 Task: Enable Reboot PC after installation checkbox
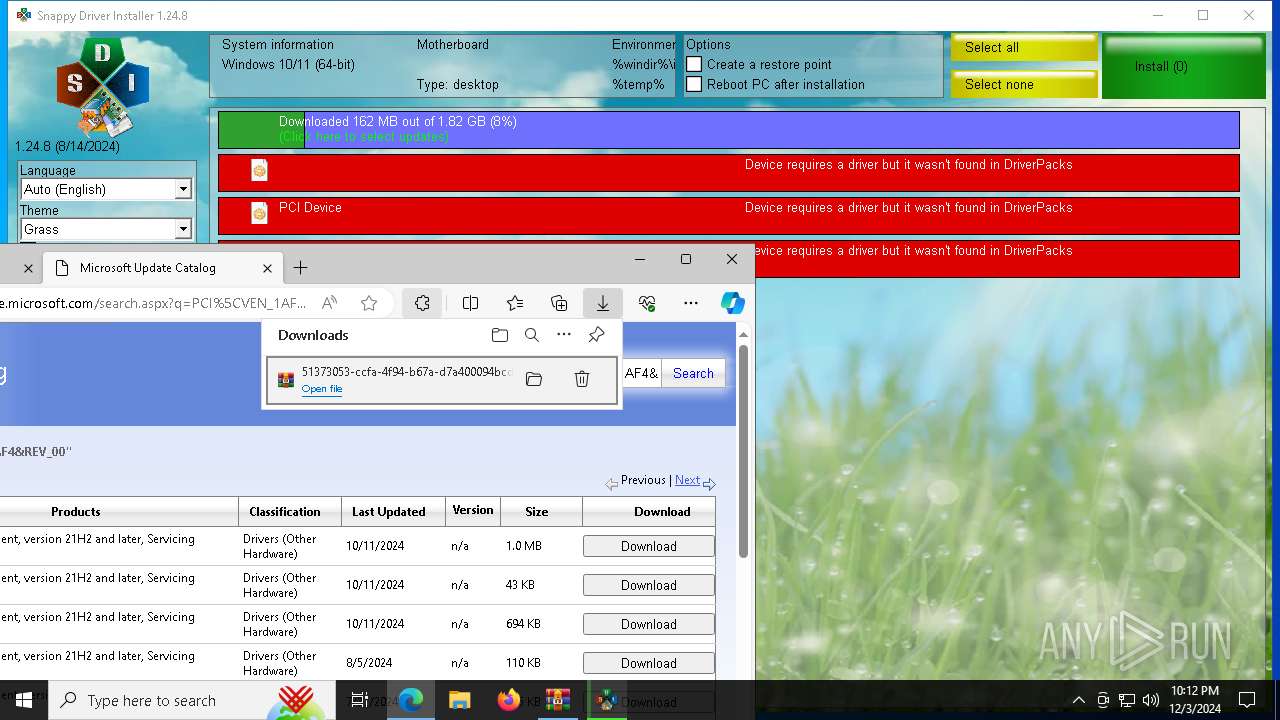694,84
